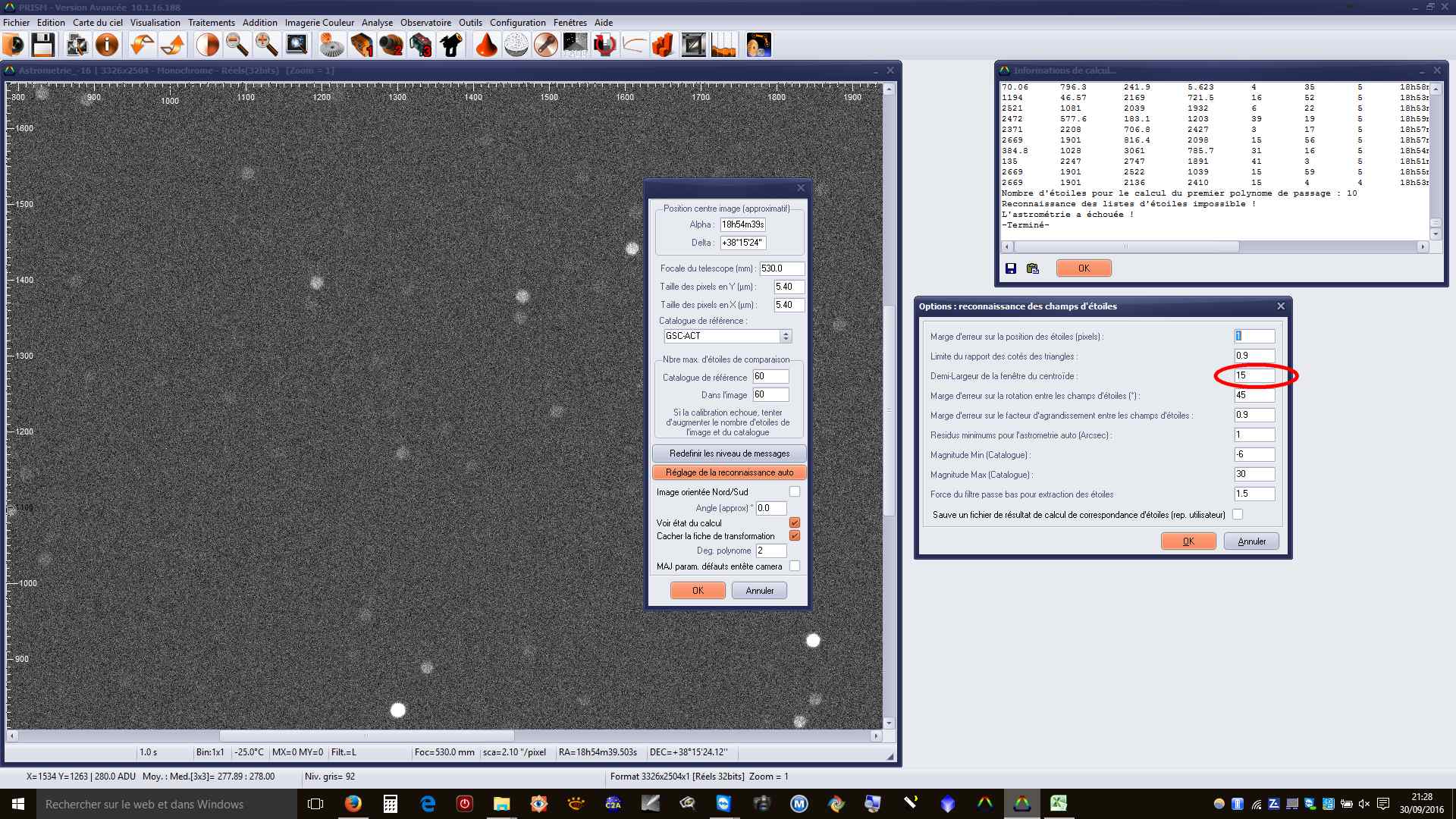Click Redefinir les niveau de messages button

(x=729, y=453)
